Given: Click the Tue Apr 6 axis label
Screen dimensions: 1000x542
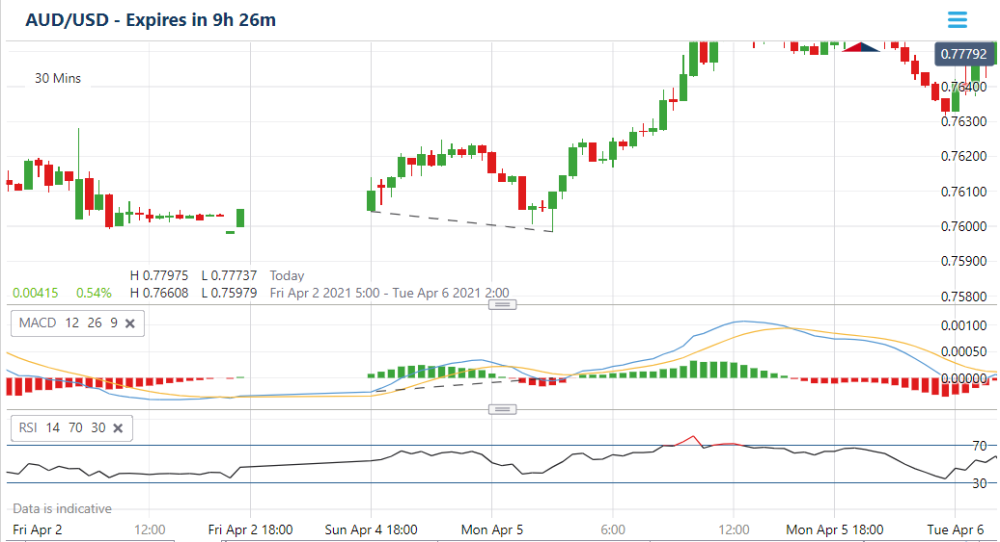Looking at the screenshot, I should tap(955, 530).
